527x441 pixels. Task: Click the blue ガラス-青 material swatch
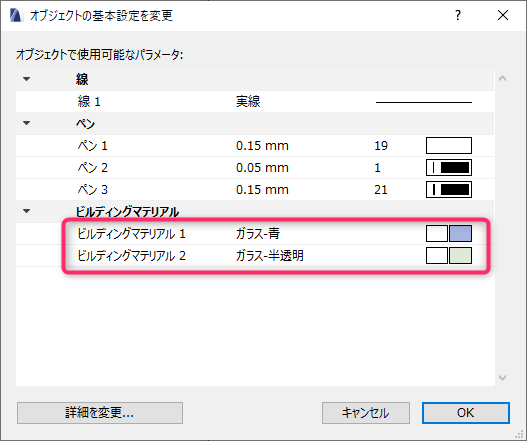pyautogui.click(x=460, y=234)
